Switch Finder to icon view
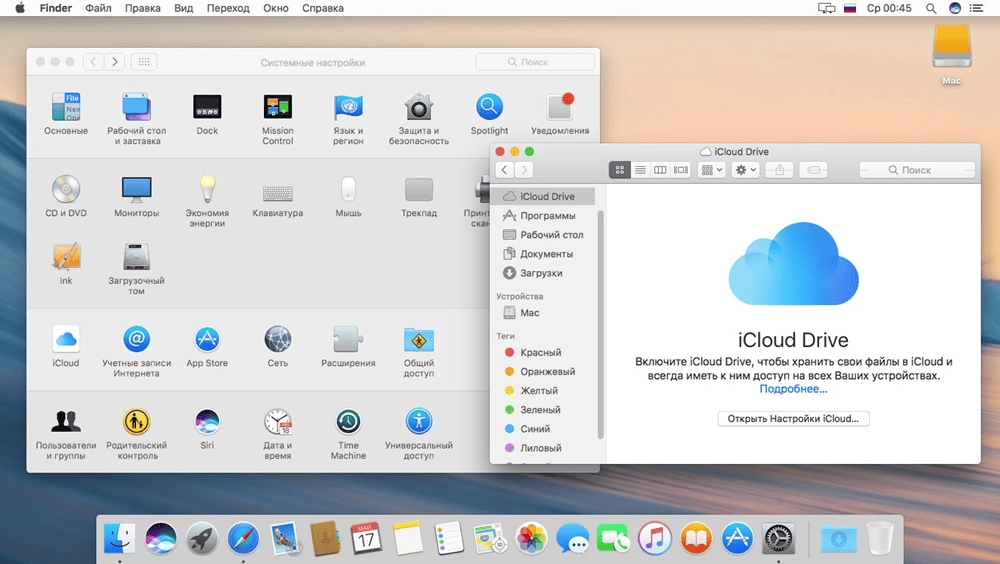 (x=619, y=170)
